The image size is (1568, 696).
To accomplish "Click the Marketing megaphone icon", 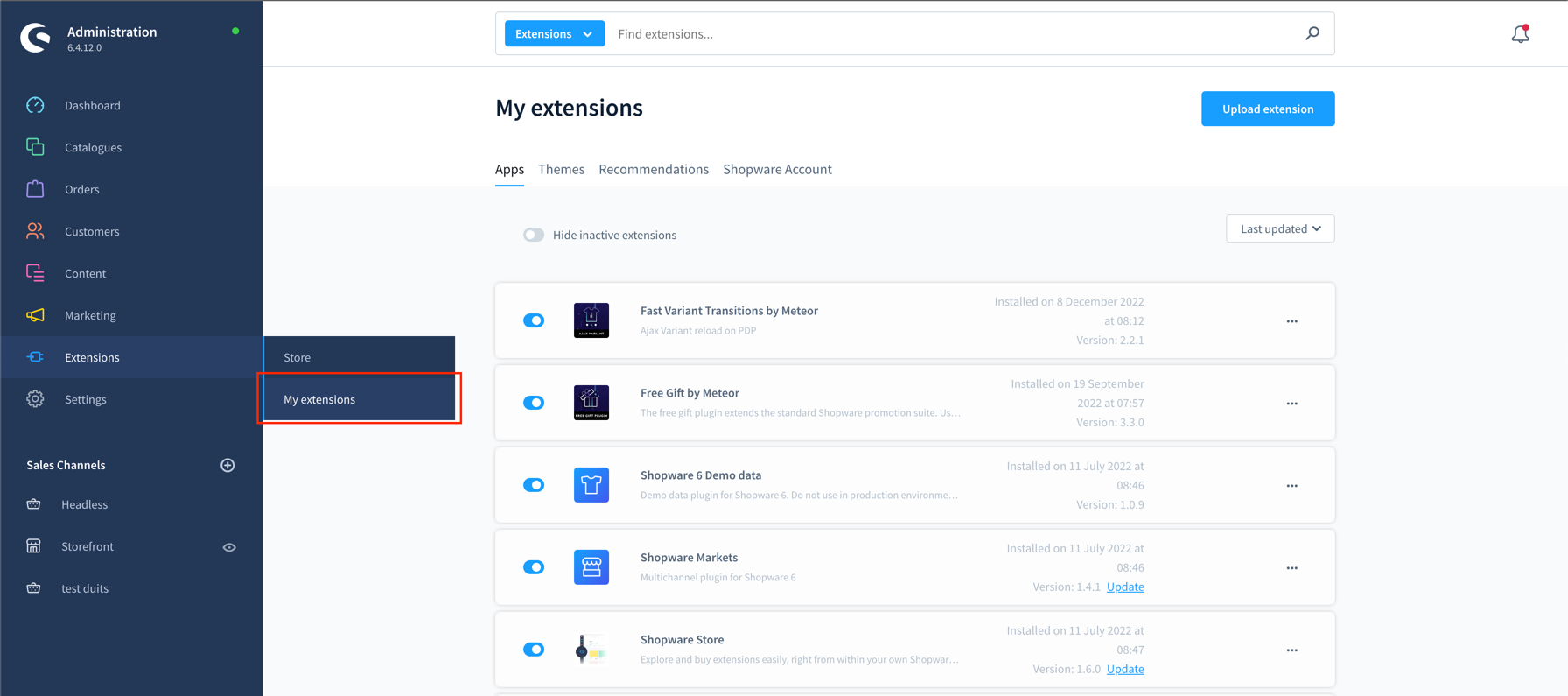I will point(35,315).
